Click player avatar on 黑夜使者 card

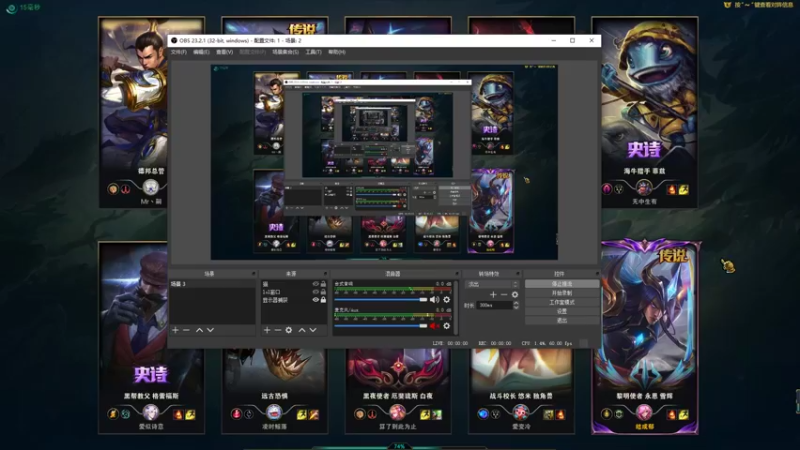pos(397,412)
